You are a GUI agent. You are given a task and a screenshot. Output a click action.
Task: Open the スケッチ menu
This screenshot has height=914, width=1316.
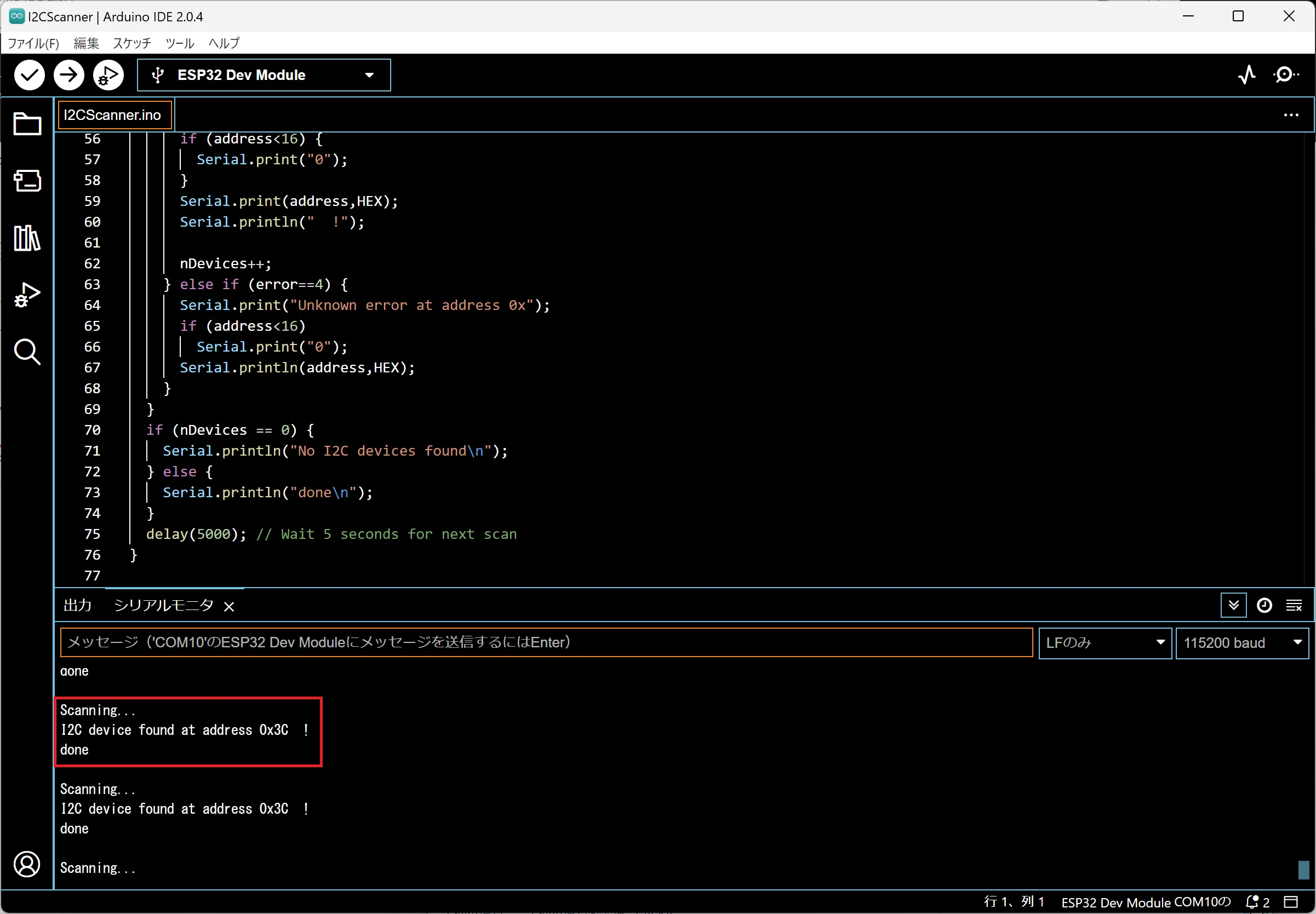[132, 43]
